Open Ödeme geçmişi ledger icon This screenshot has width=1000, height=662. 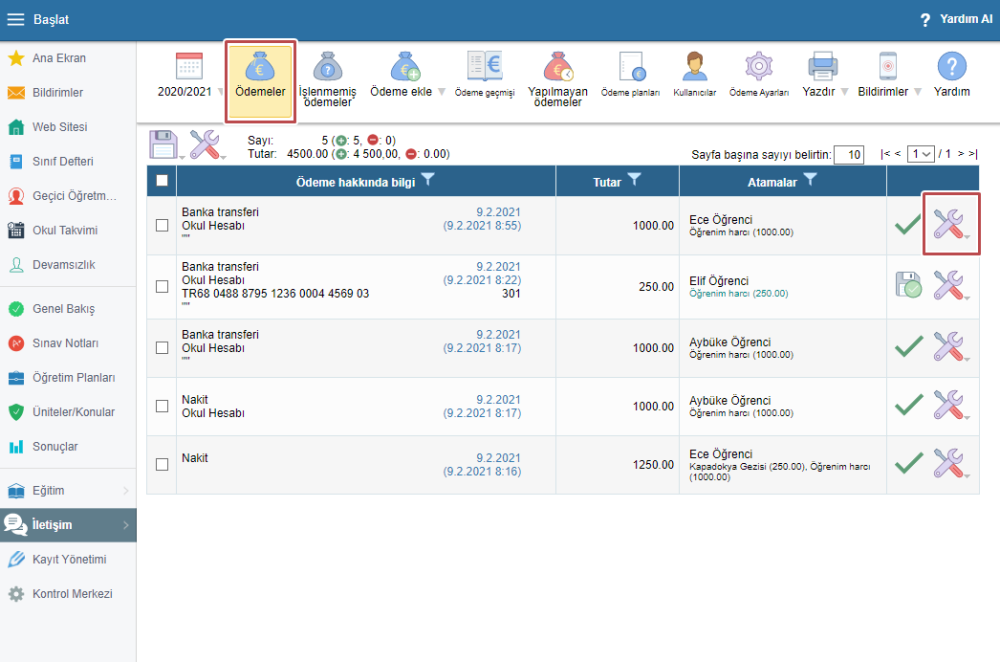[485, 66]
